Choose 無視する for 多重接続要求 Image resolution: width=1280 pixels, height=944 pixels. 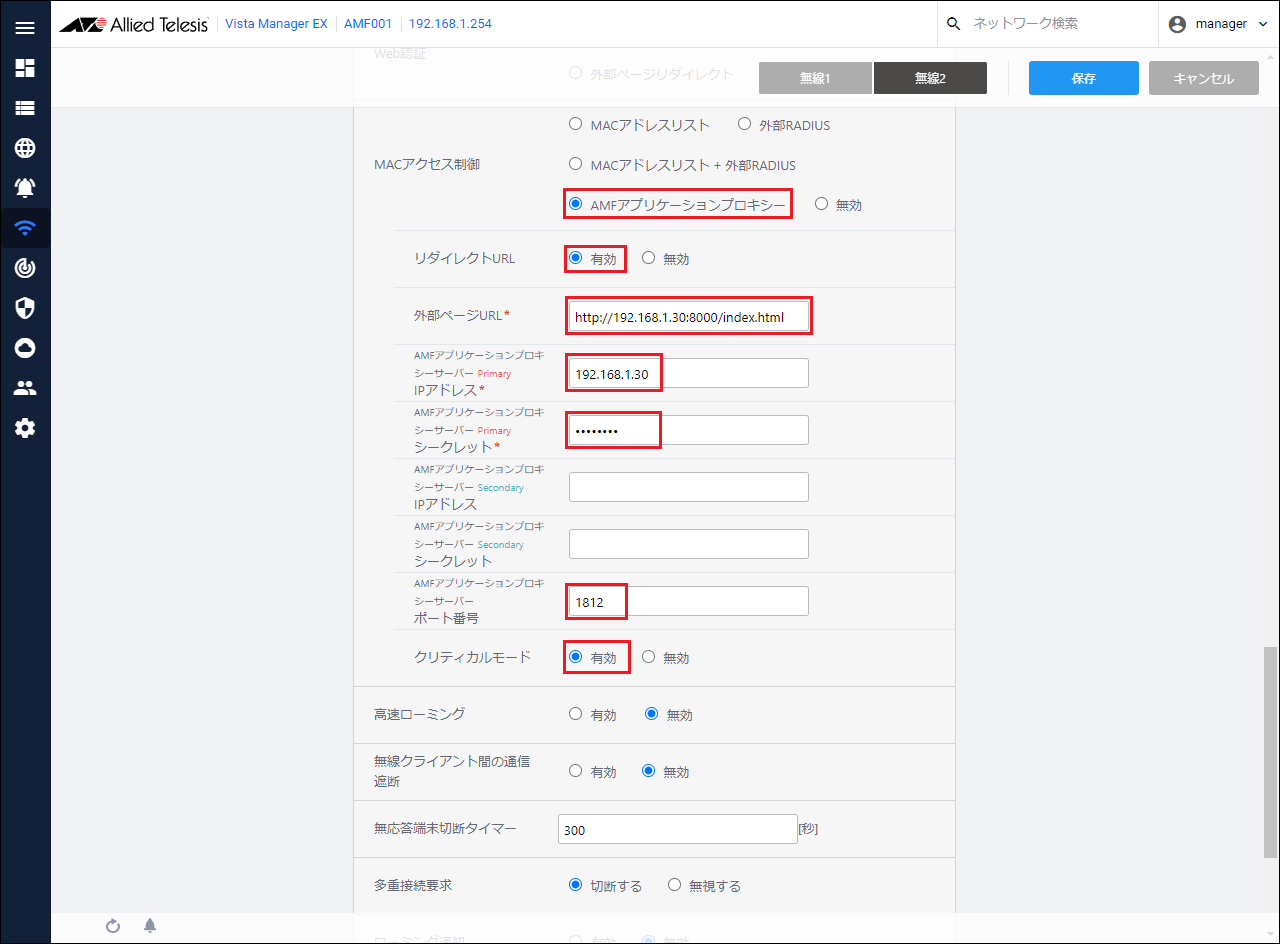coord(674,885)
